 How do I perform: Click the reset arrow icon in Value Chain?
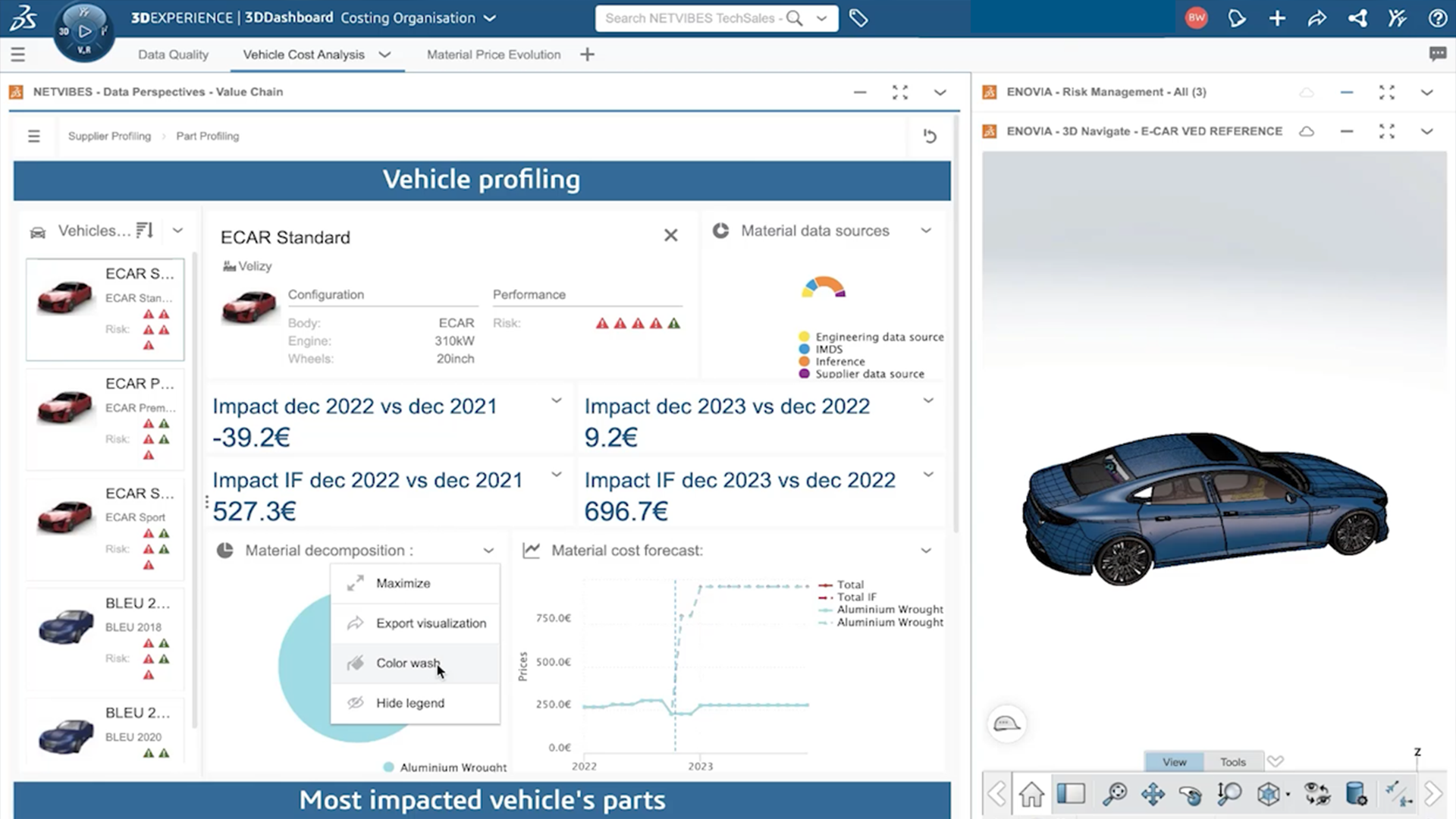[930, 136]
